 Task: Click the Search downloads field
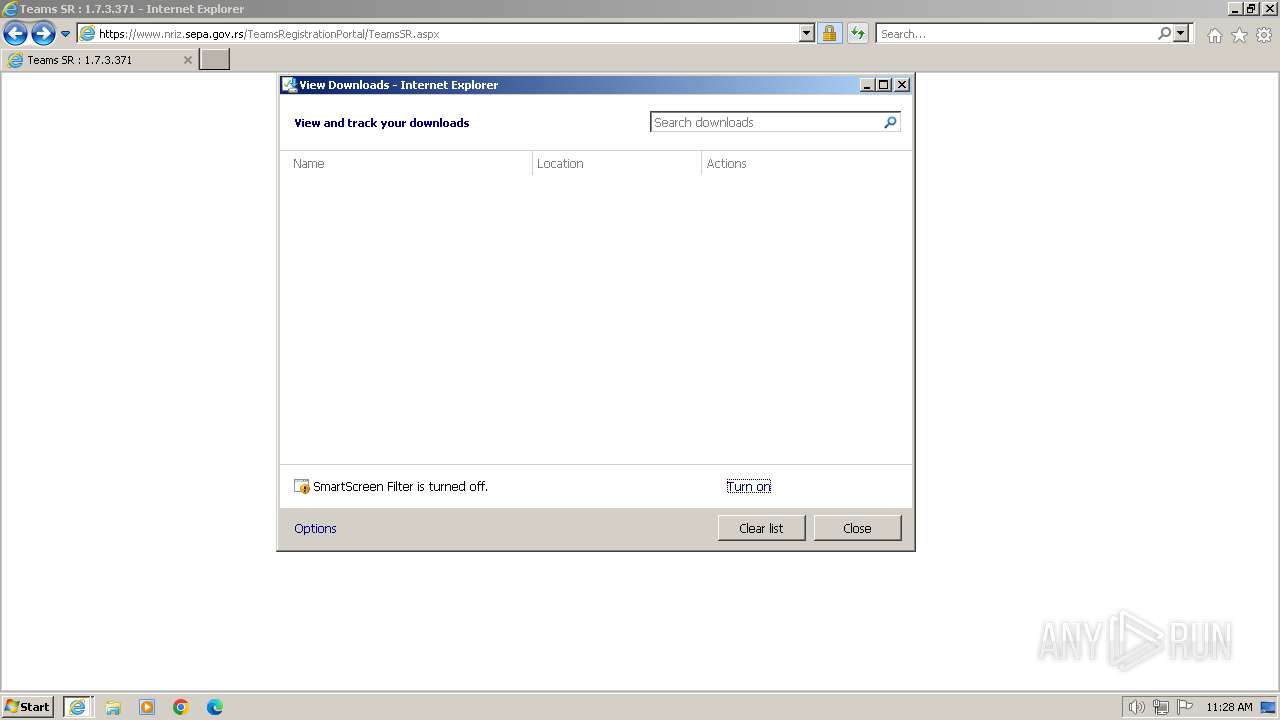click(766, 122)
